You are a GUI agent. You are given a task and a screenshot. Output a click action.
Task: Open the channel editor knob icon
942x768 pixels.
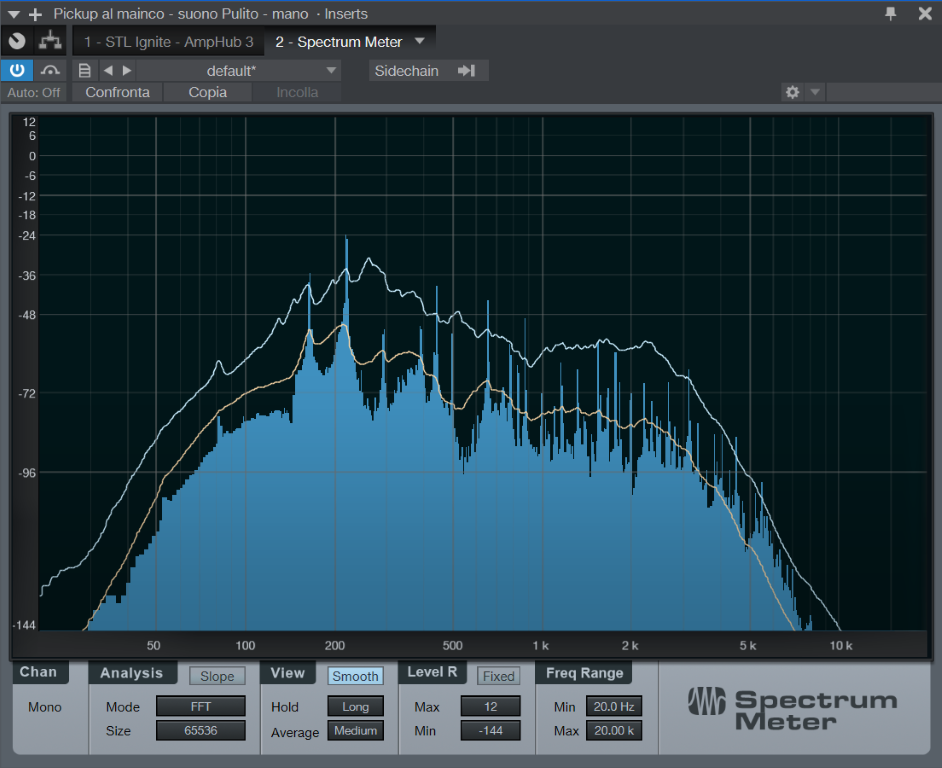point(17,41)
